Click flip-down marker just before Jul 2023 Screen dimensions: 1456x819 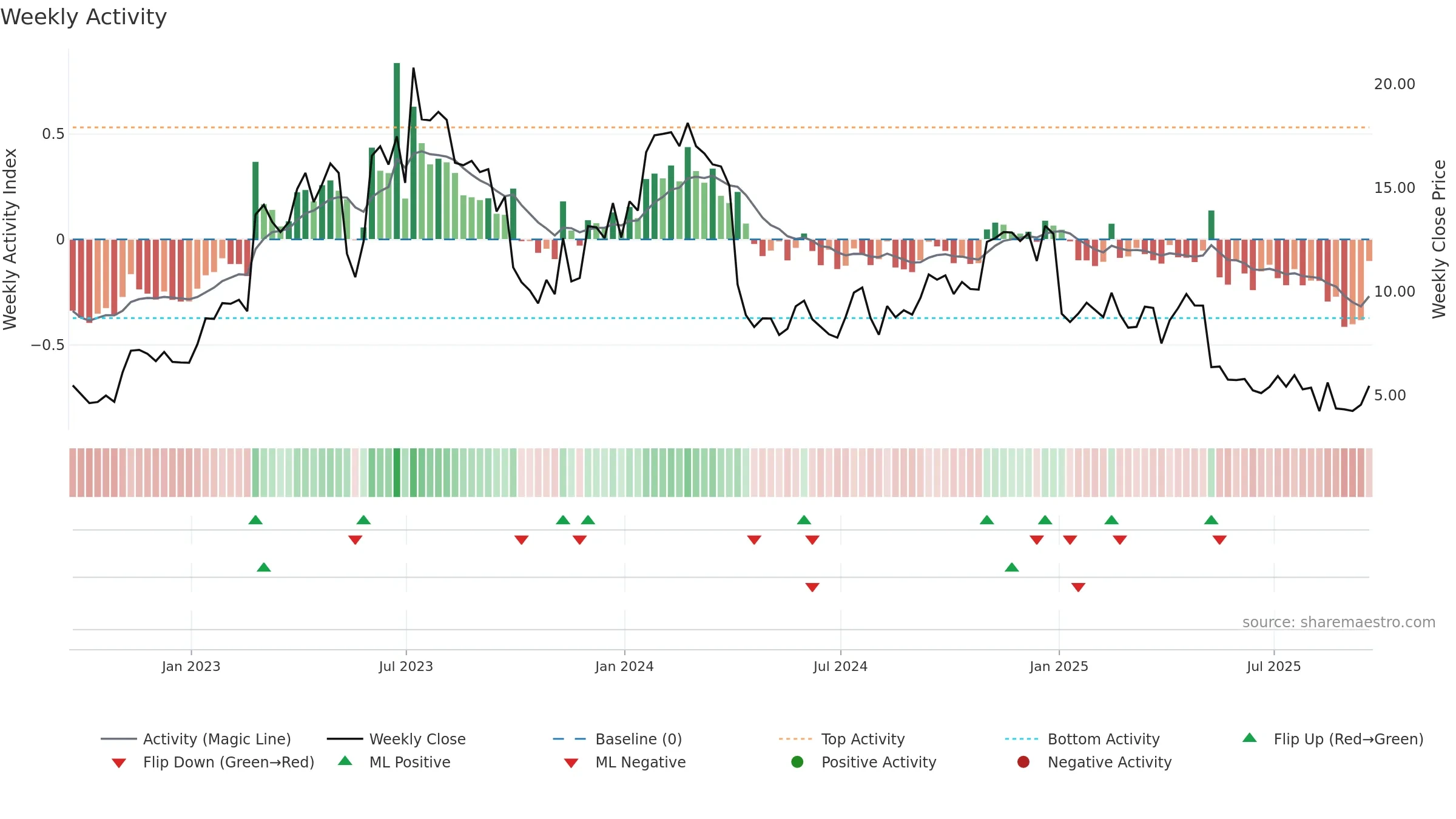[356, 540]
